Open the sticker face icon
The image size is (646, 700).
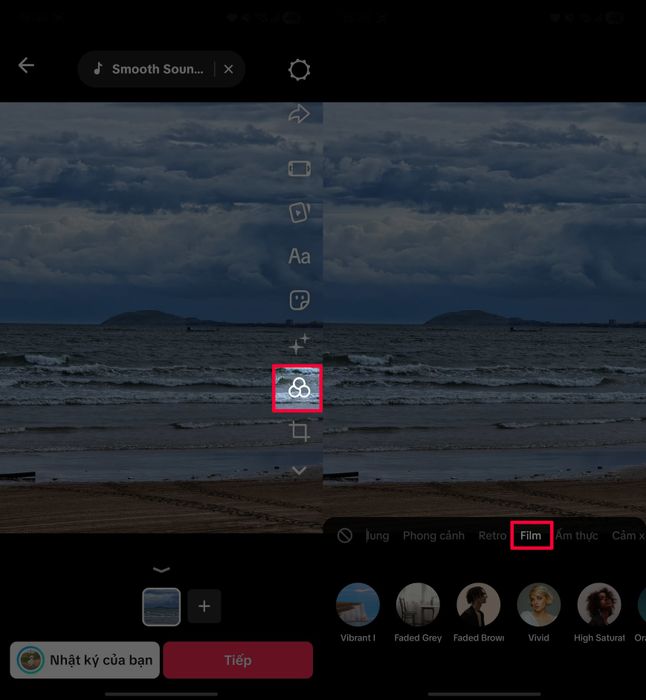coord(299,300)
